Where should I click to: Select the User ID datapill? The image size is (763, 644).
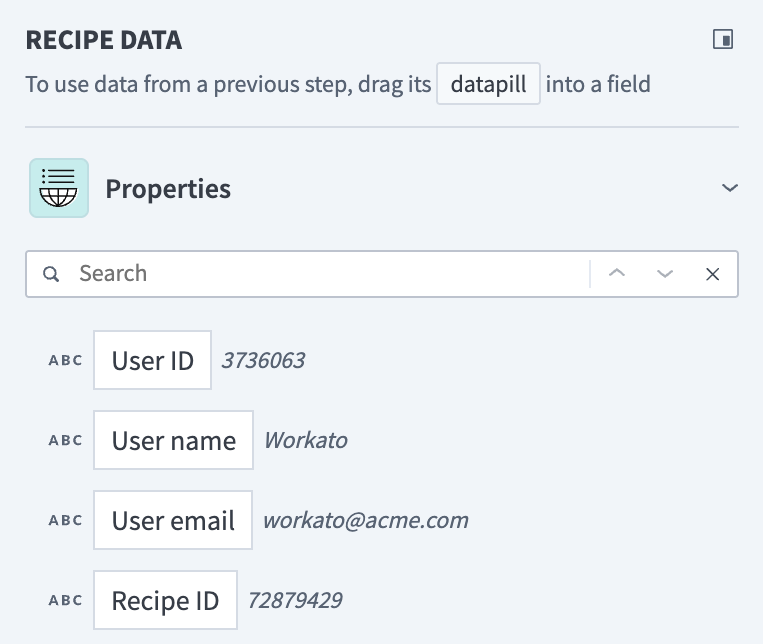pos(152,360)
